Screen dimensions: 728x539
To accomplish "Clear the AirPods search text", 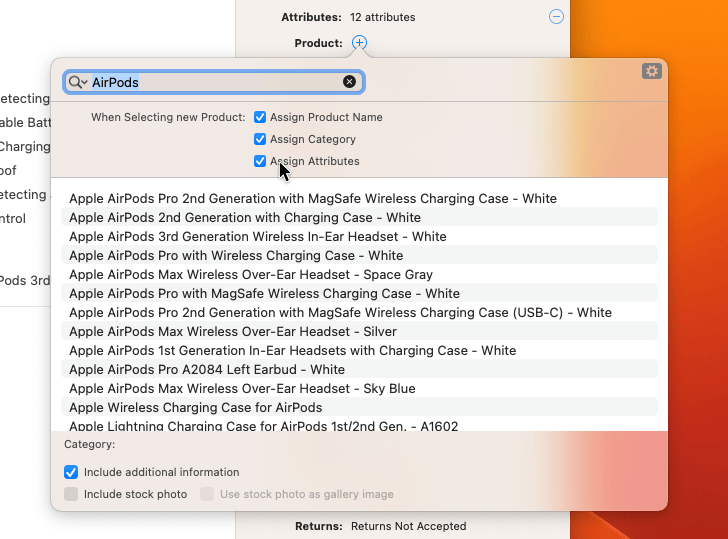I will (x=349, y=82).
